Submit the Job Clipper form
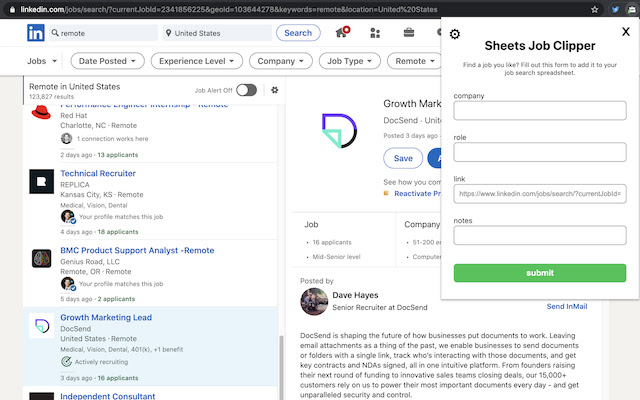Viewport: 640px width, 400px height. (540, 273)
